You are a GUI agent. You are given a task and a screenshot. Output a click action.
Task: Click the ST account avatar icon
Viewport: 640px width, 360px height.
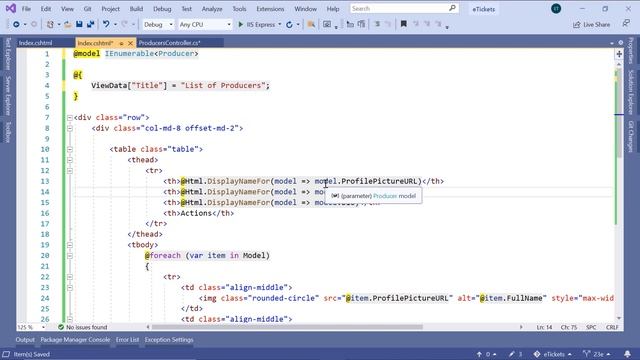[556, 9]
